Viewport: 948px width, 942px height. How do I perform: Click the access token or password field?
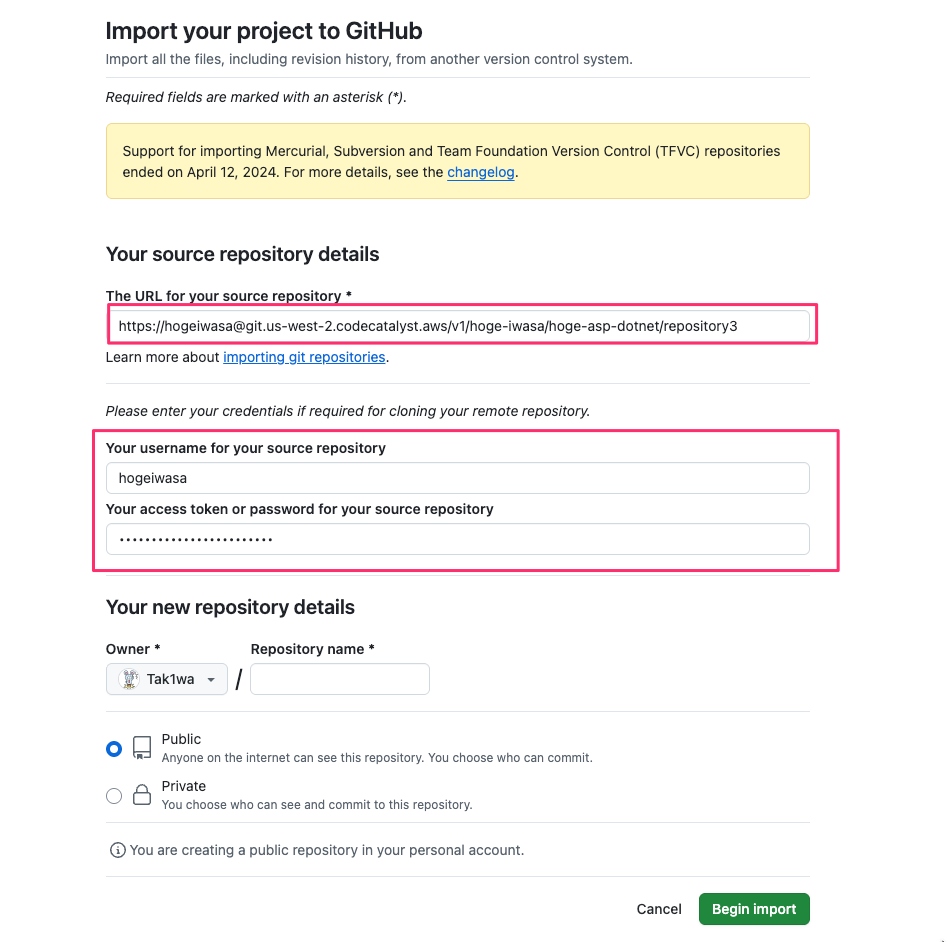pos(458,539)
